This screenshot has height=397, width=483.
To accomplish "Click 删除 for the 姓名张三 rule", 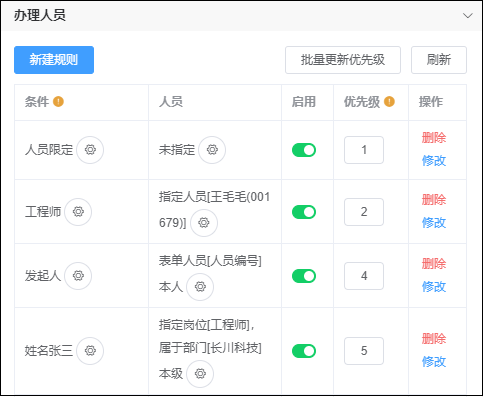I will pos(434,339).
